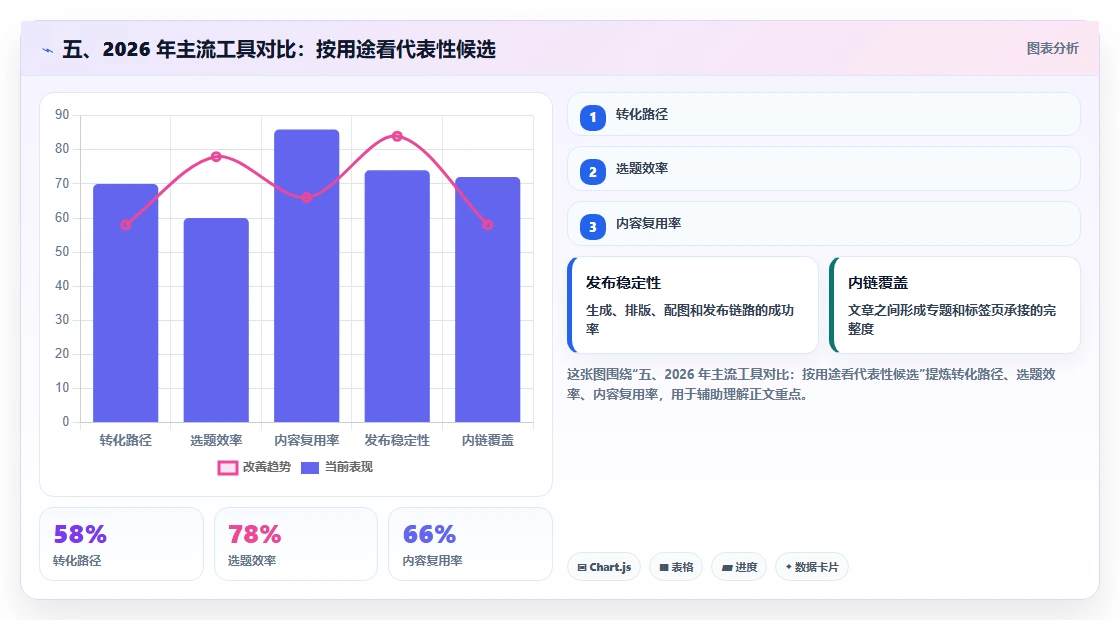Image resolution: width=1120 pixels, height=620 pixels.
Task: Click the lightning icon beside the section title
Action: [x=48, y=51]
